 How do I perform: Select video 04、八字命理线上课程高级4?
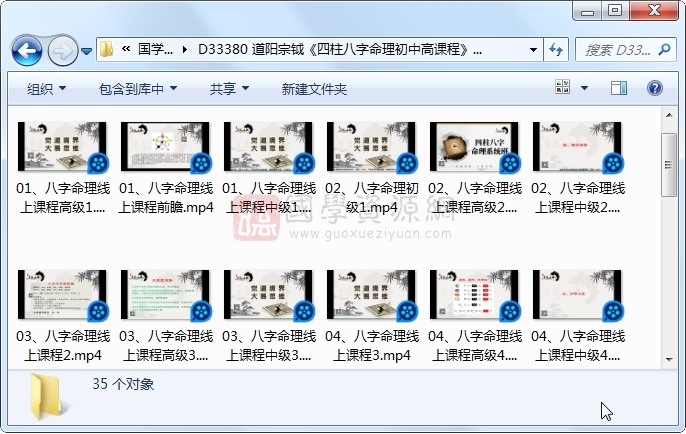[x=475, y=316]
